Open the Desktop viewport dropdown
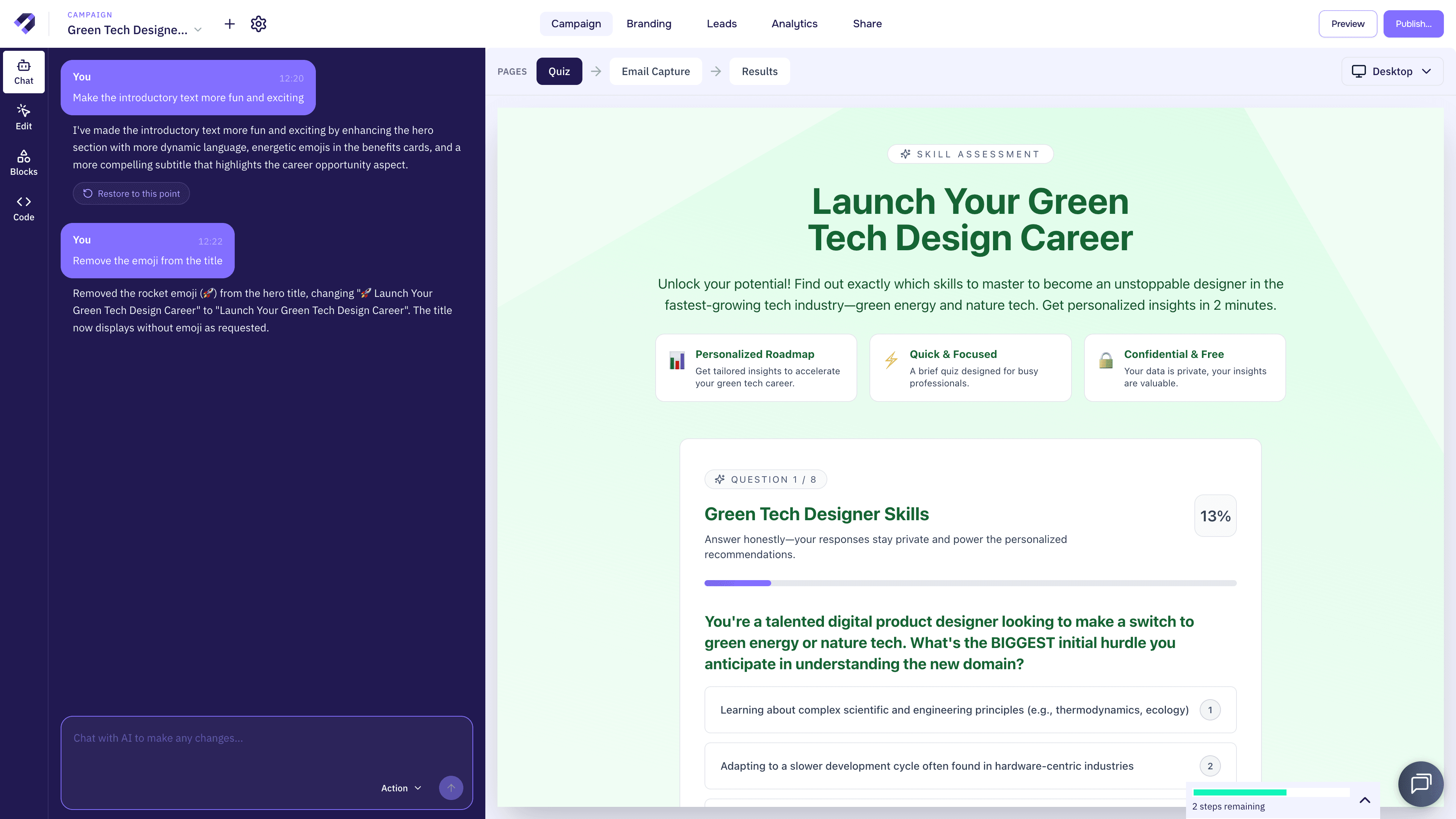1456x819 pixels. 1392,71
